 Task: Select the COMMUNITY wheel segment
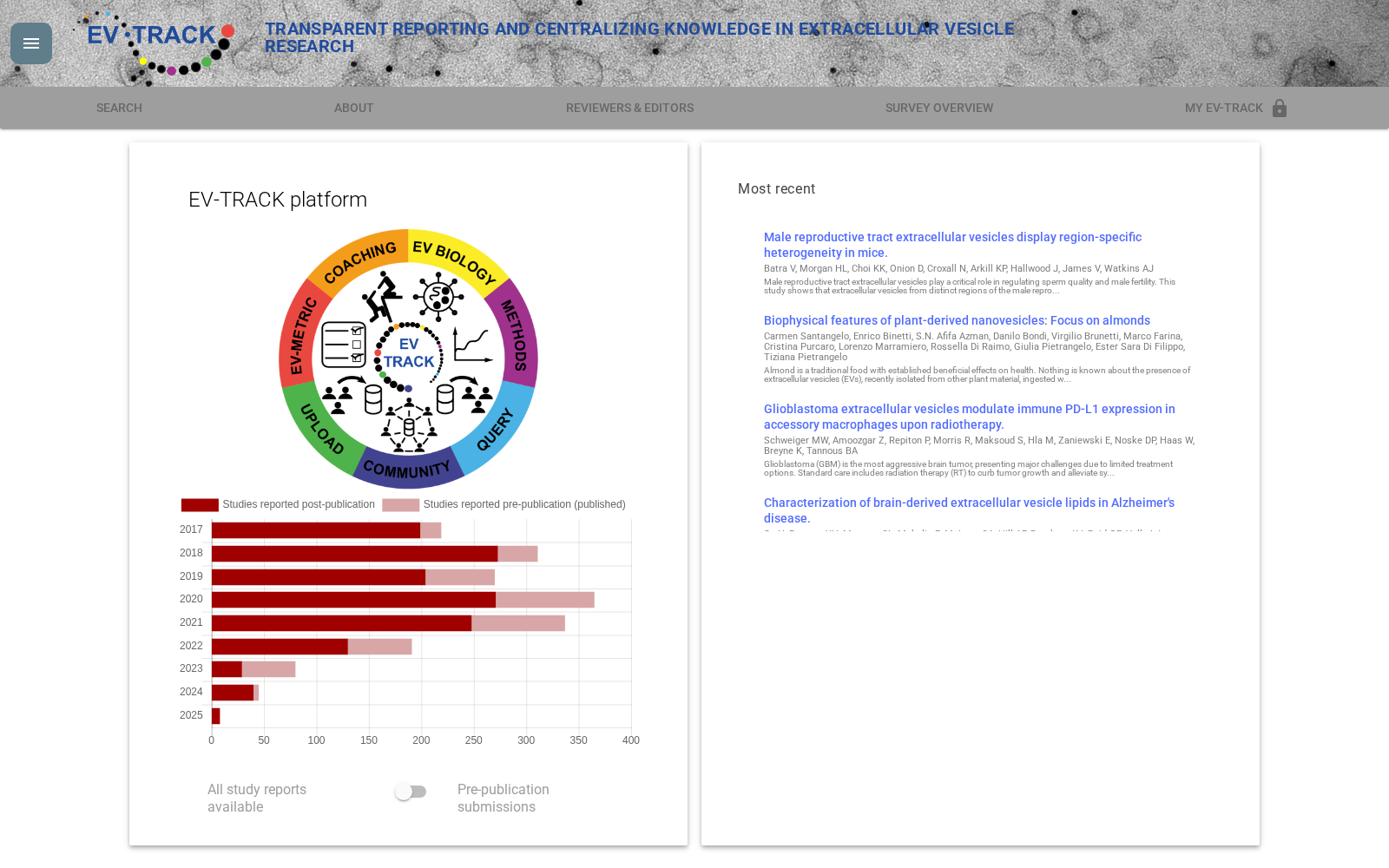click(x=407, y=470)
